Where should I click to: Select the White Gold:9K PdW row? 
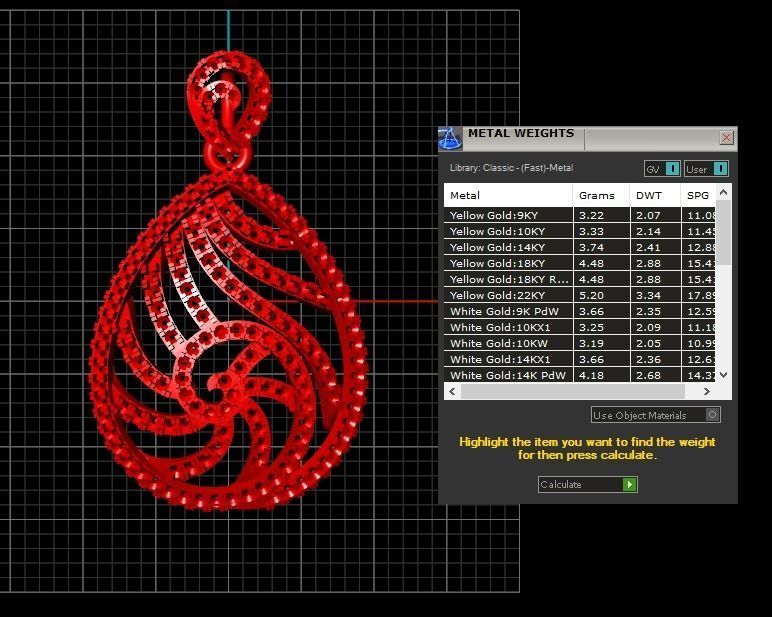[x=580, y=311]
